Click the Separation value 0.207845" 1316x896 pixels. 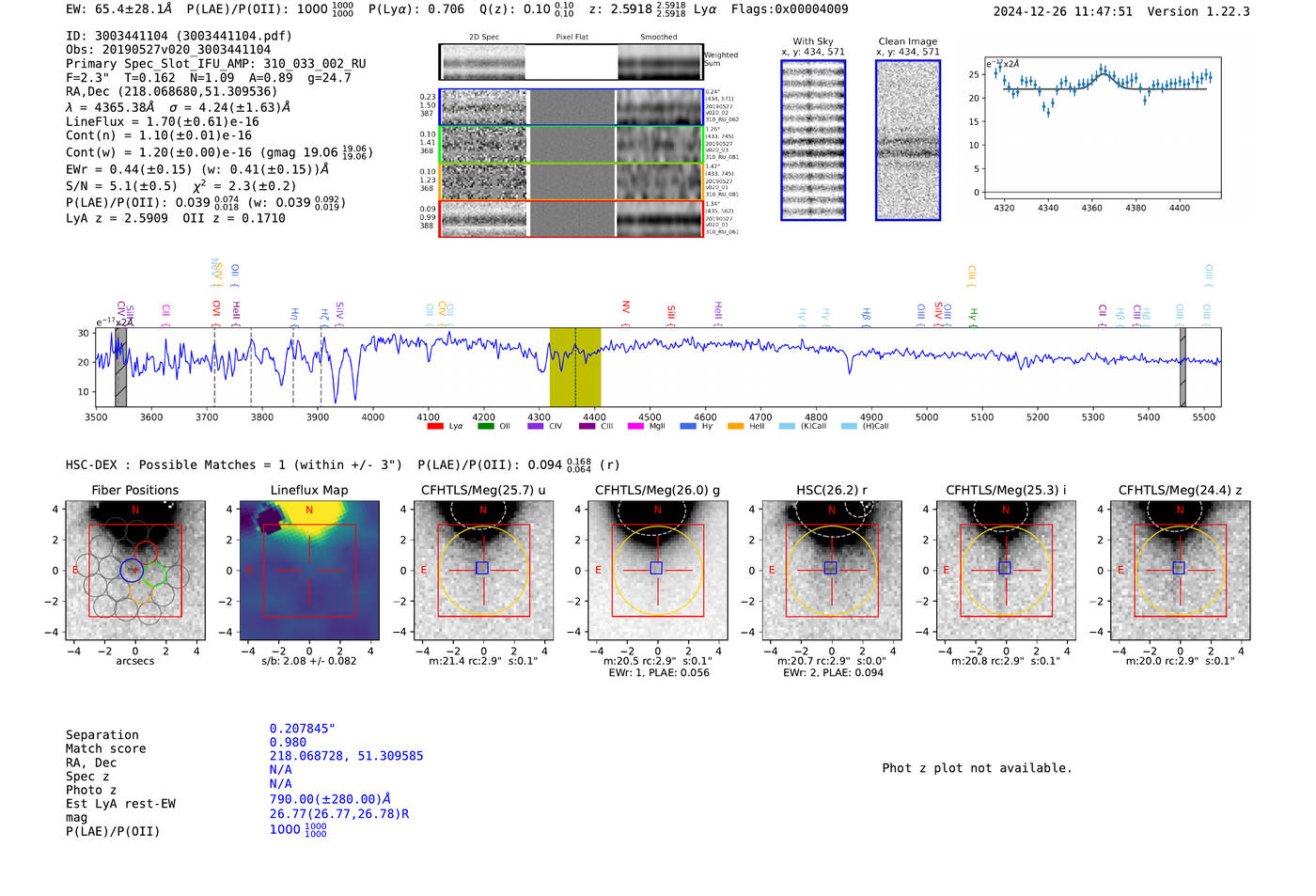[x=303, y=729]
